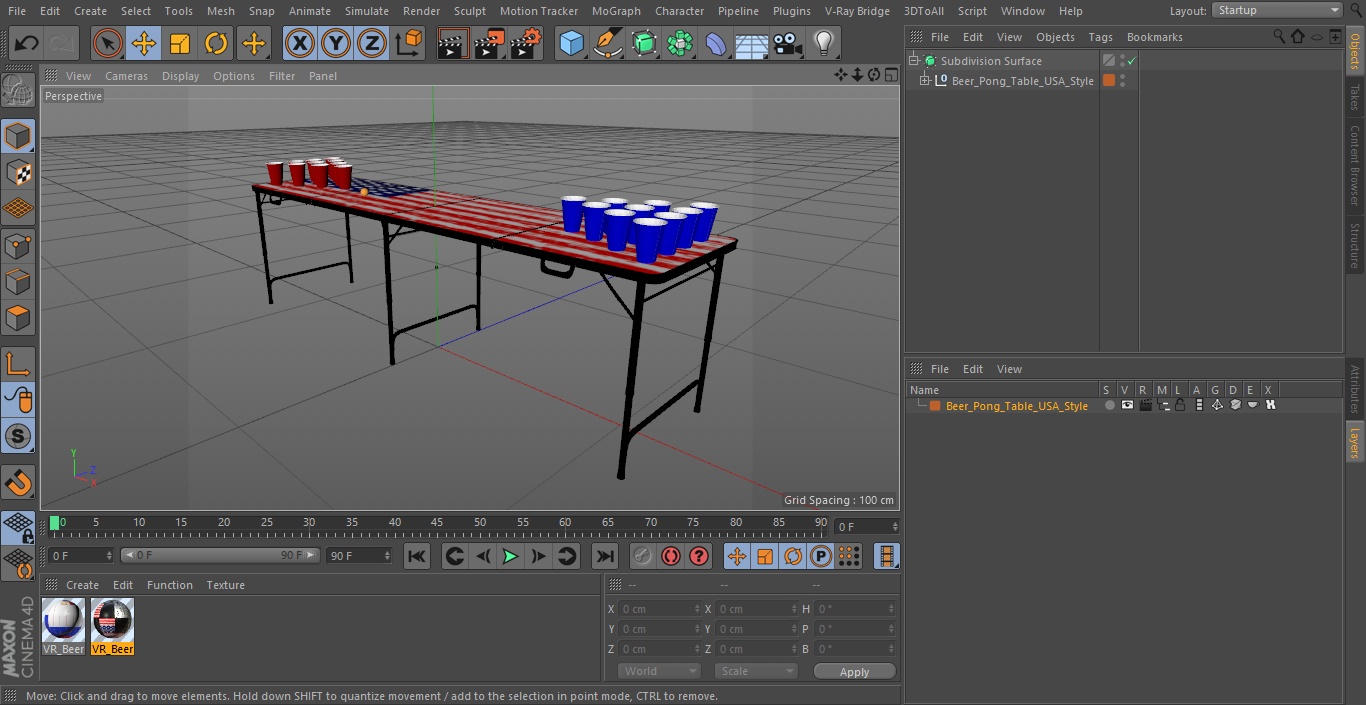Click the preview range slider bar

220,555
